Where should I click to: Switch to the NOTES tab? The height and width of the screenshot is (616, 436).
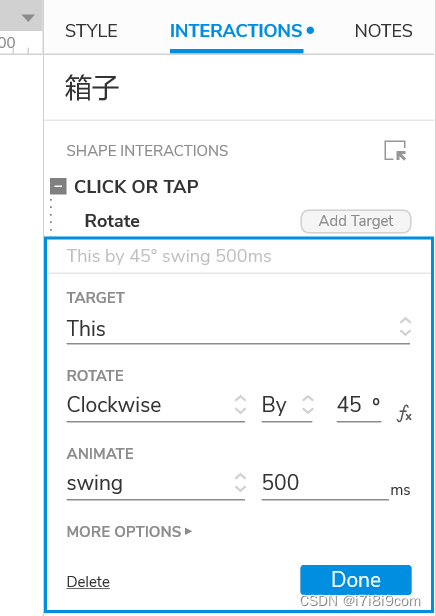383,31
